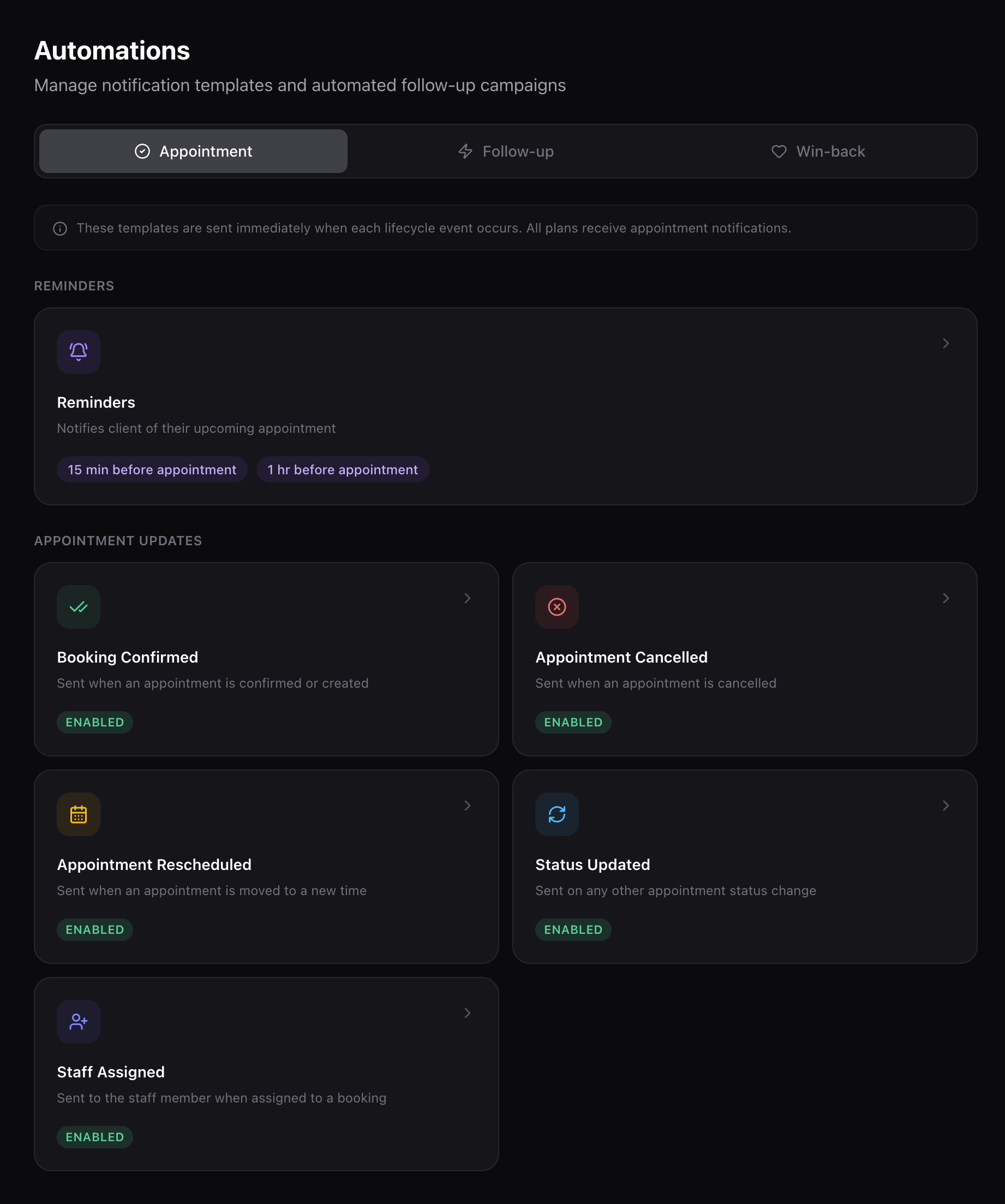Image resolution: width=1005 pixels, height=1204 pixels.
Task: Click the yellow calendar Appointment Rescheduled icon
Action: pos(79,814)
